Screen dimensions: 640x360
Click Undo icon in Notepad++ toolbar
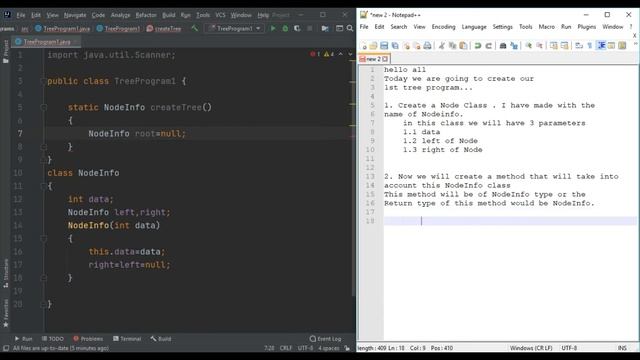[x=478, y=46]
